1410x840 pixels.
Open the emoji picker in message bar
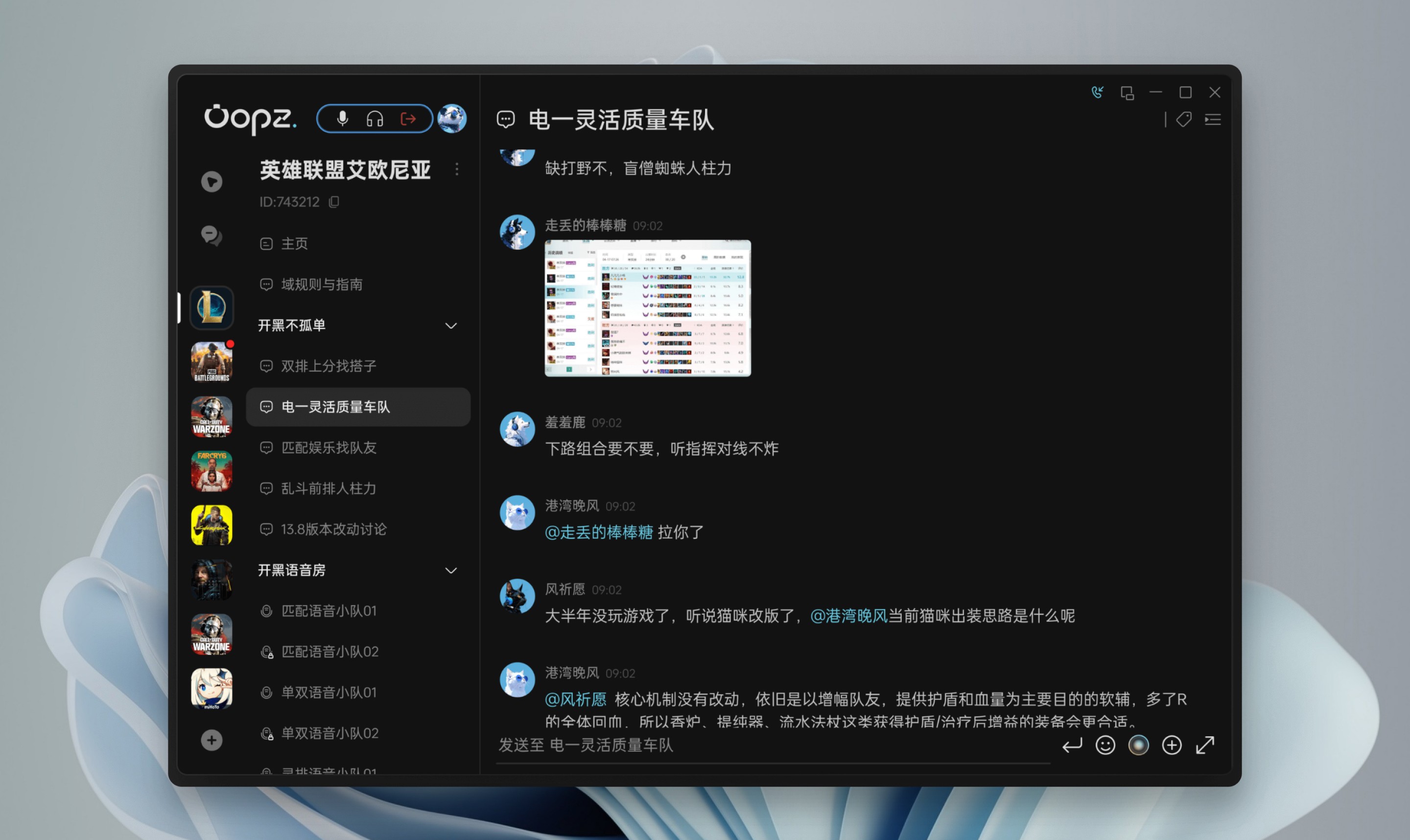click(x=1105, y=745)
